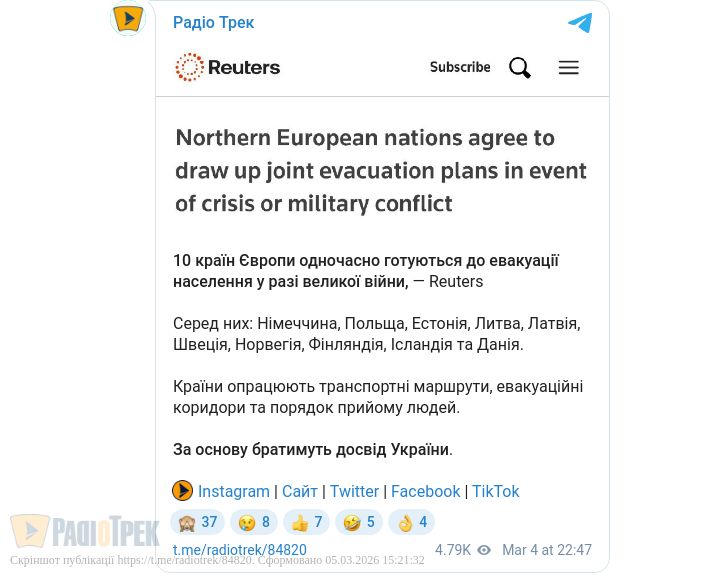The height and width of the screenshot is (578, 720).
Task: Click the Telegram paper plane icon
Action: coord(580,22)
